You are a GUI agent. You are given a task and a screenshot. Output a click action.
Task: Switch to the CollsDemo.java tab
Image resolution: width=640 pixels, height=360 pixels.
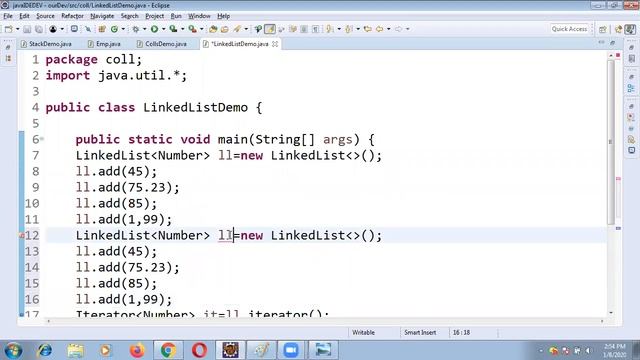click(162, 44)
